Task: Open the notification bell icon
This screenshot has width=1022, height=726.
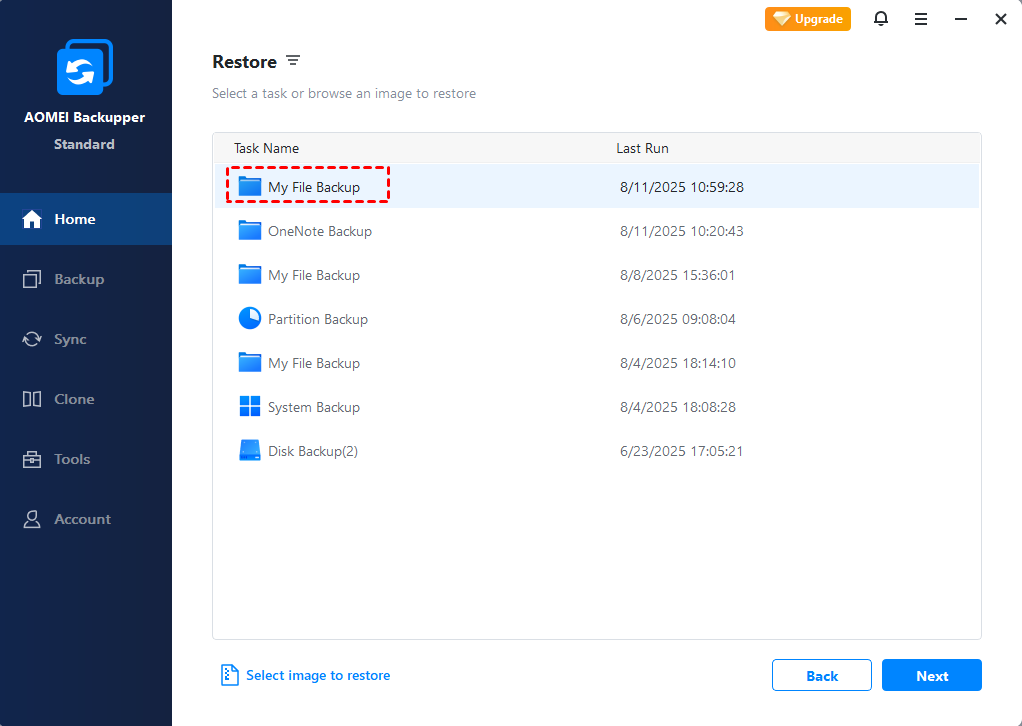Action: [881, 19]
